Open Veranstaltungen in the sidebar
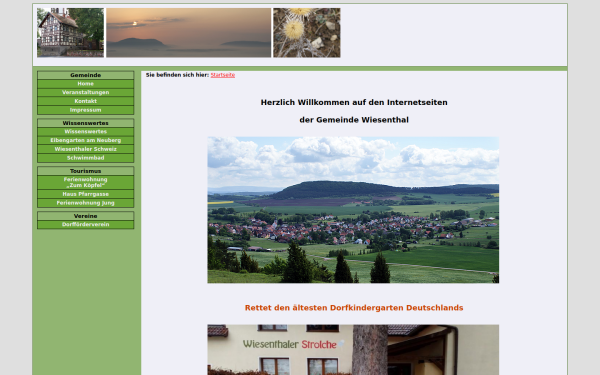Viewport: 600px width, 375px height. click(x=85, y=93)
